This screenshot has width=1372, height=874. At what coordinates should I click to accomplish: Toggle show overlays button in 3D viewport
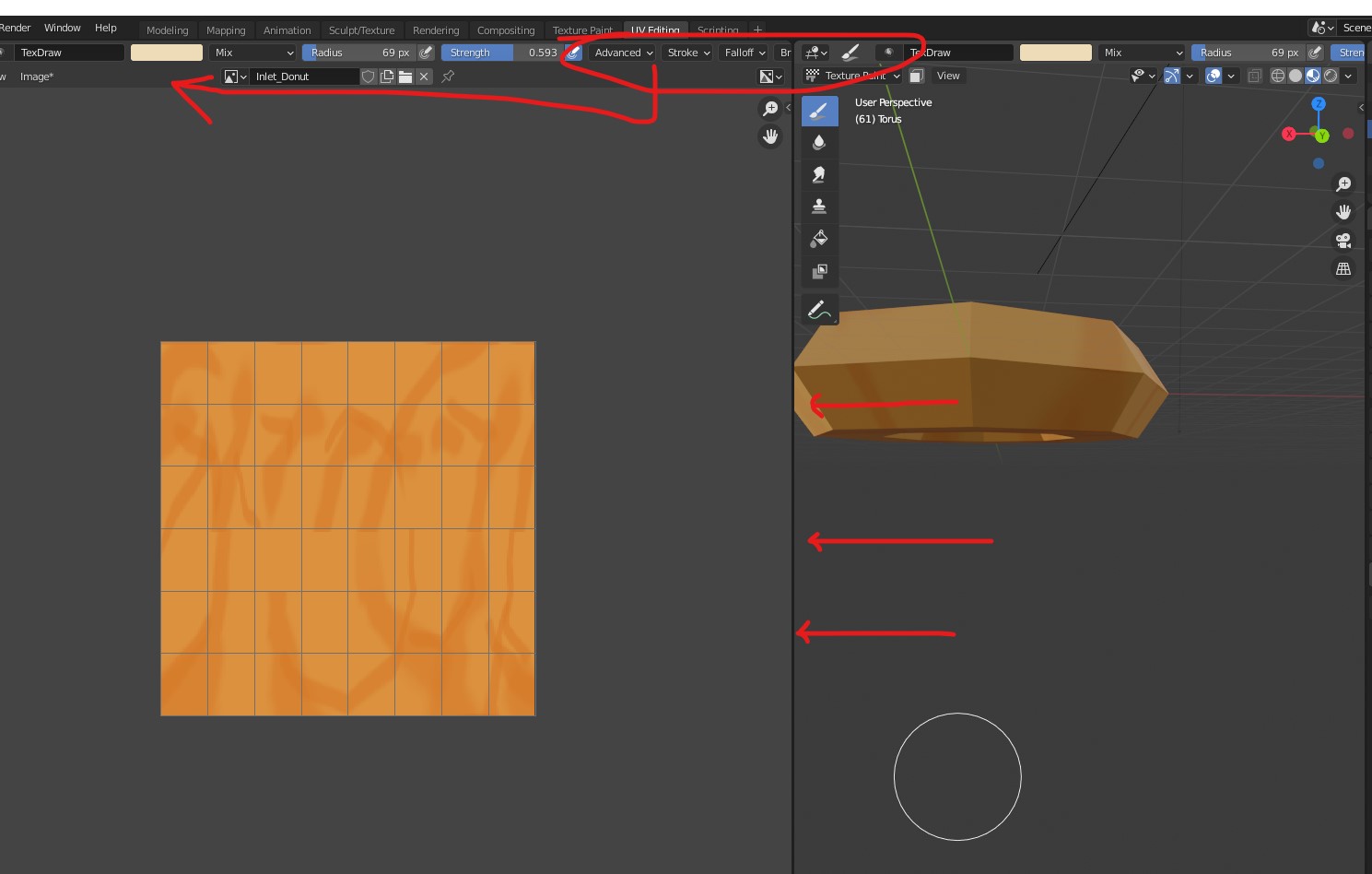[1214, 76]
